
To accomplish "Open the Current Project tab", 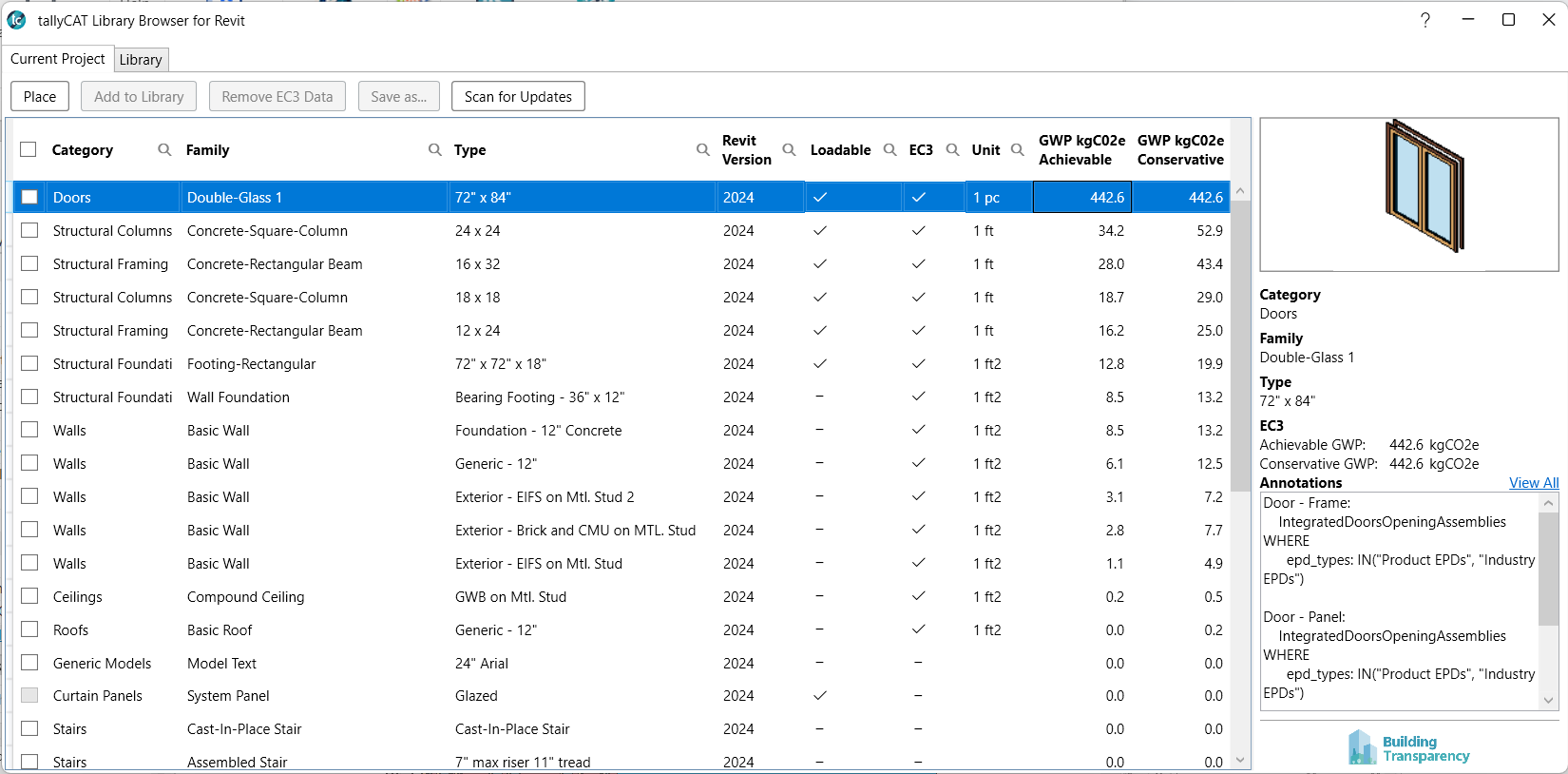I will [x=58, y=59].
